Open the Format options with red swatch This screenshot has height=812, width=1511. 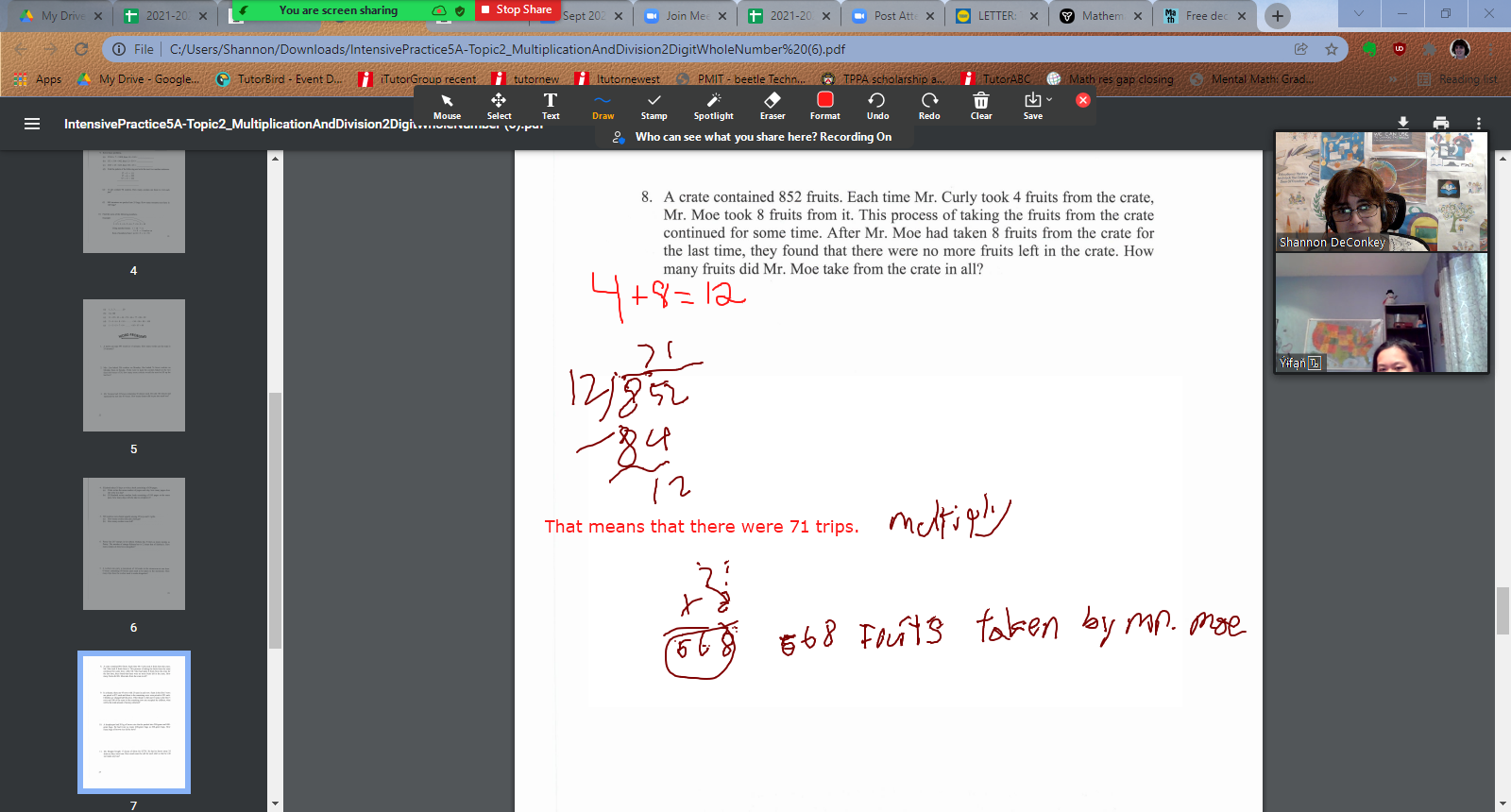824,106
